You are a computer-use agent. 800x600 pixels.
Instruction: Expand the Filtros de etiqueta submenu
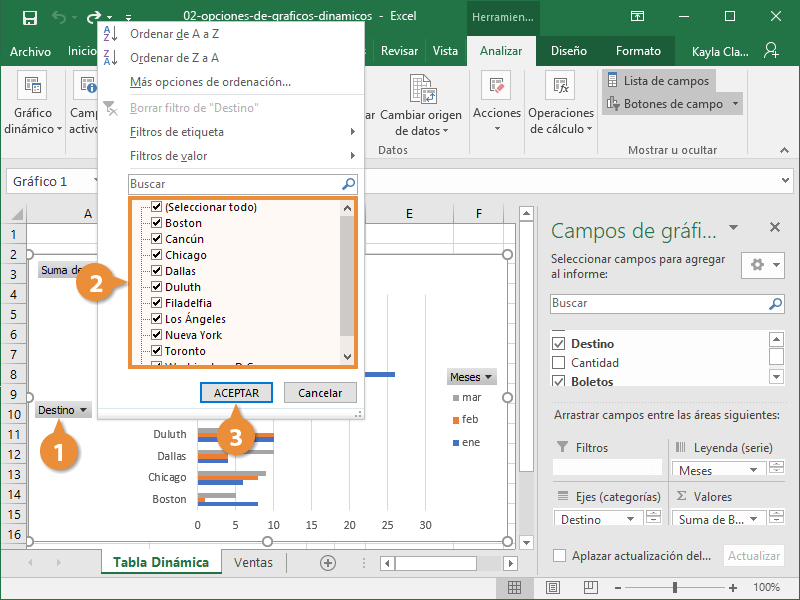coord(240,132)
